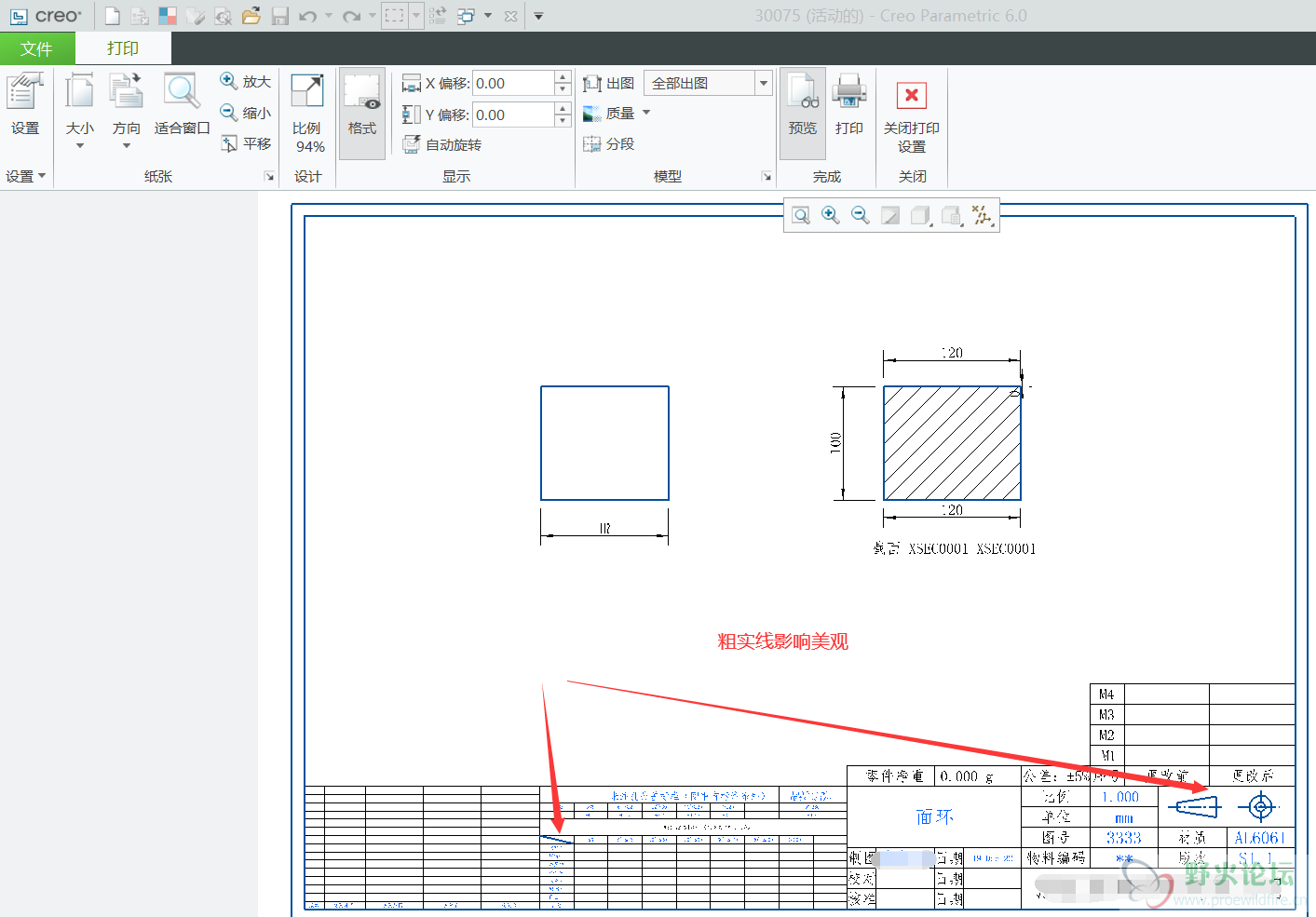Click 适合窗口 fit window button
This screenshot has height=917, width=1316.
click(182, 104)
